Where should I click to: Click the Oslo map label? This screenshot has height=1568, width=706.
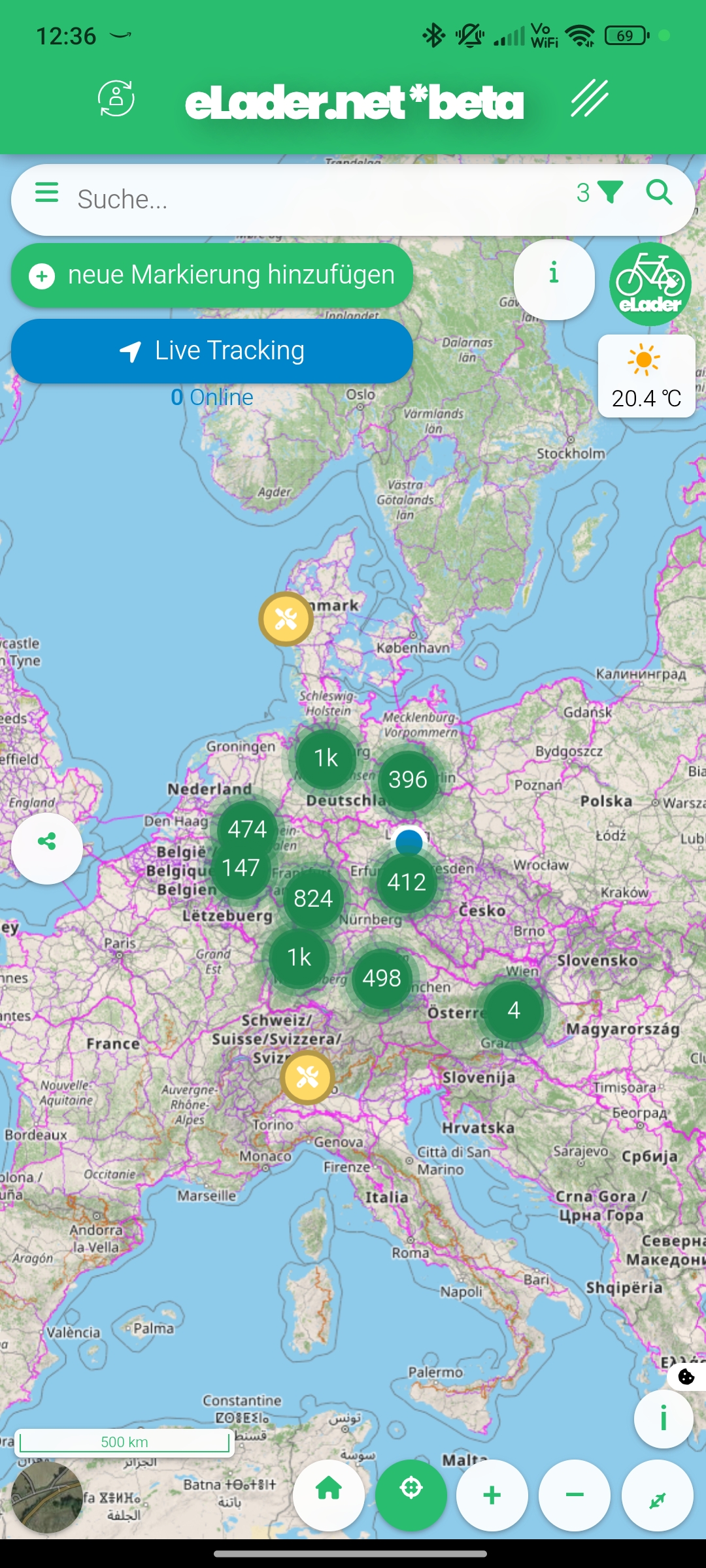point(361,395)
